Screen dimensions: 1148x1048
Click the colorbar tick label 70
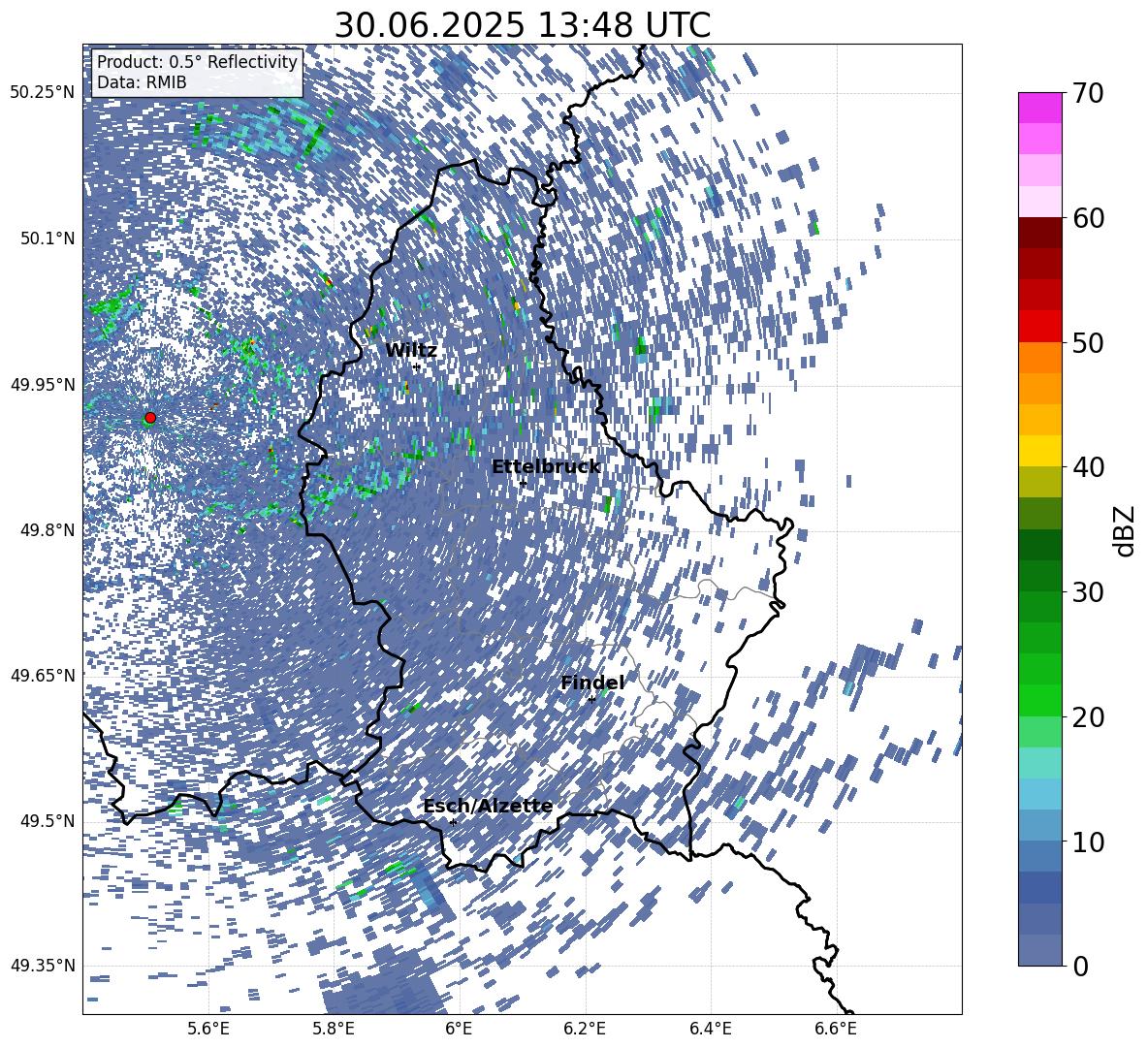pos(1088,93)
